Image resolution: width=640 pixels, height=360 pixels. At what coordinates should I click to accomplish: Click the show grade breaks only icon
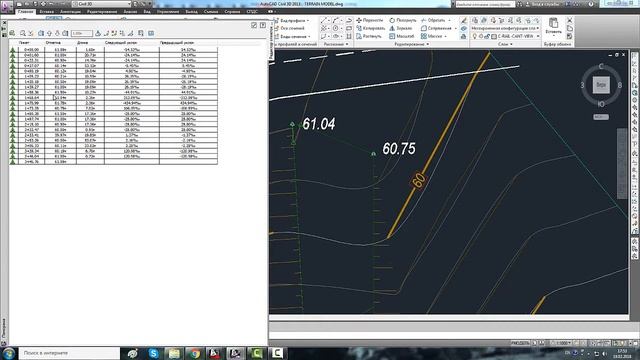point(141,33)
